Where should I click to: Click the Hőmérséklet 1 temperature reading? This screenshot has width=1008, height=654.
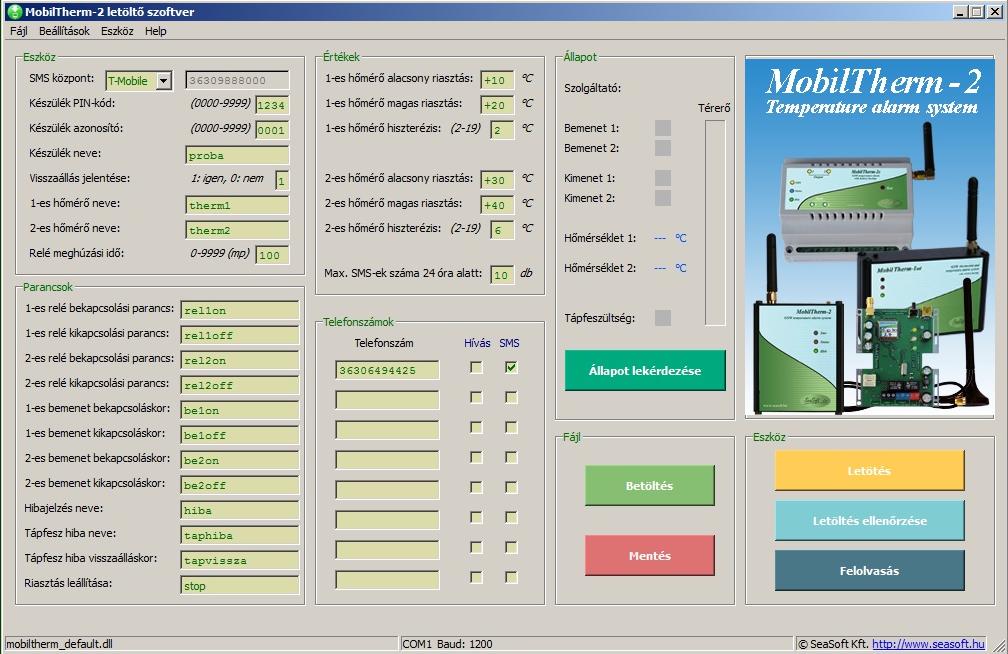670,238
